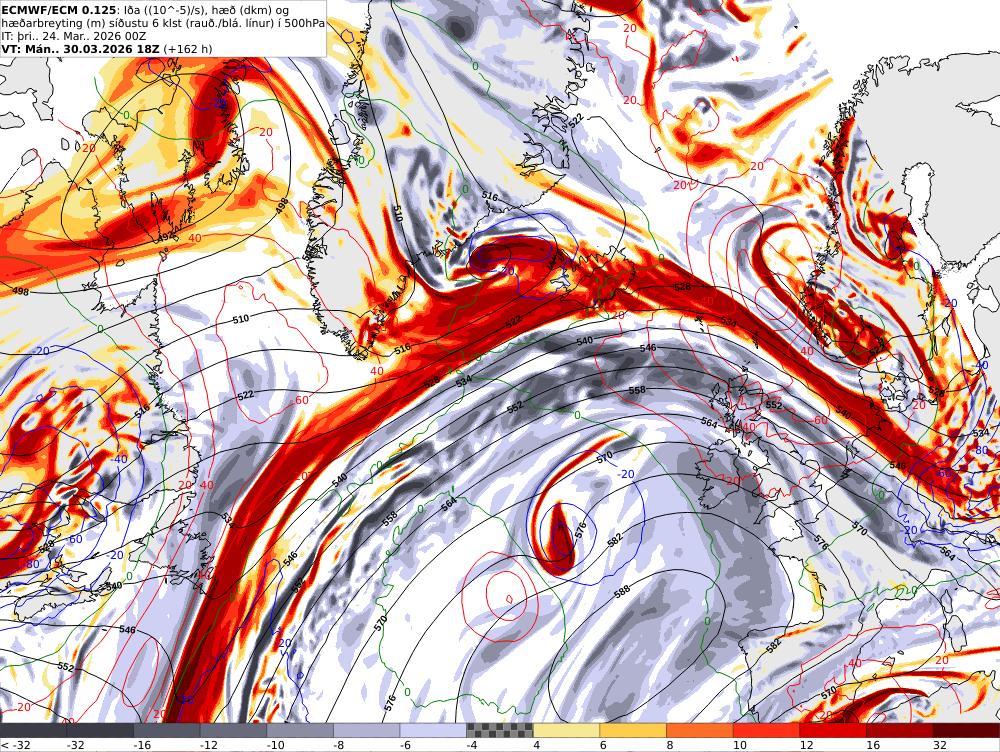Click the legend swatch between -8 and -6
The image size is (1000, 752).
click(367, 730)
